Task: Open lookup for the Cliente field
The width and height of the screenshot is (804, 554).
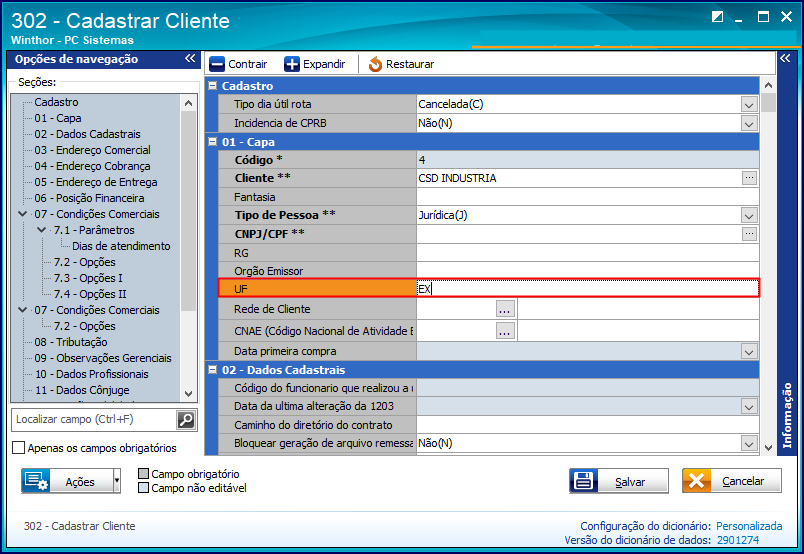Action: pos(749,178)
